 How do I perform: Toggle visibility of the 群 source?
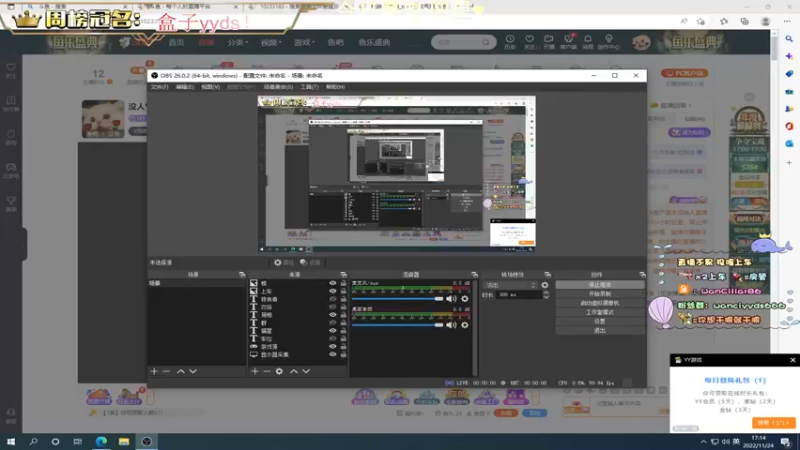(x=333, y=322)
